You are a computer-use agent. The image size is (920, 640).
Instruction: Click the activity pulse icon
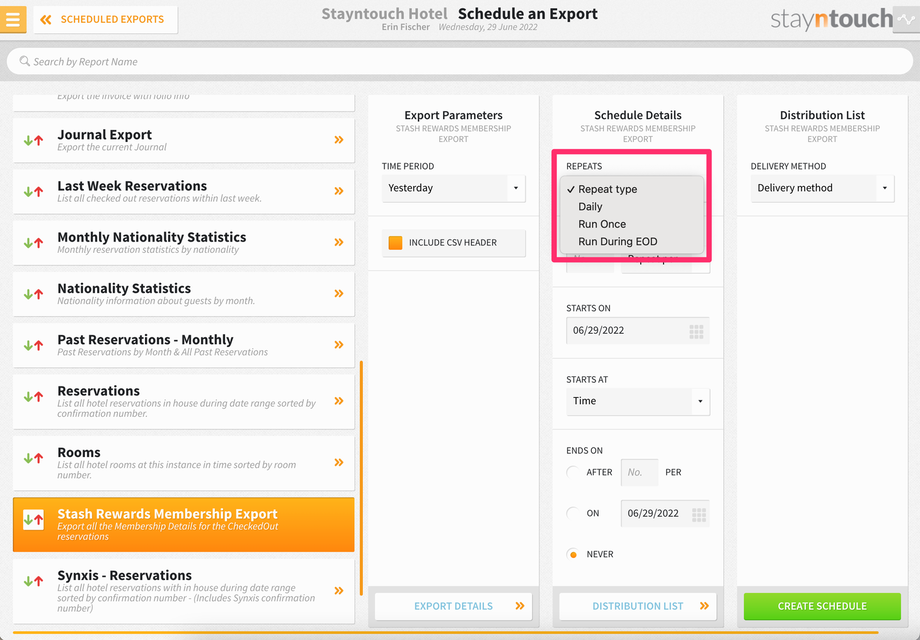(x=906, y=19)
